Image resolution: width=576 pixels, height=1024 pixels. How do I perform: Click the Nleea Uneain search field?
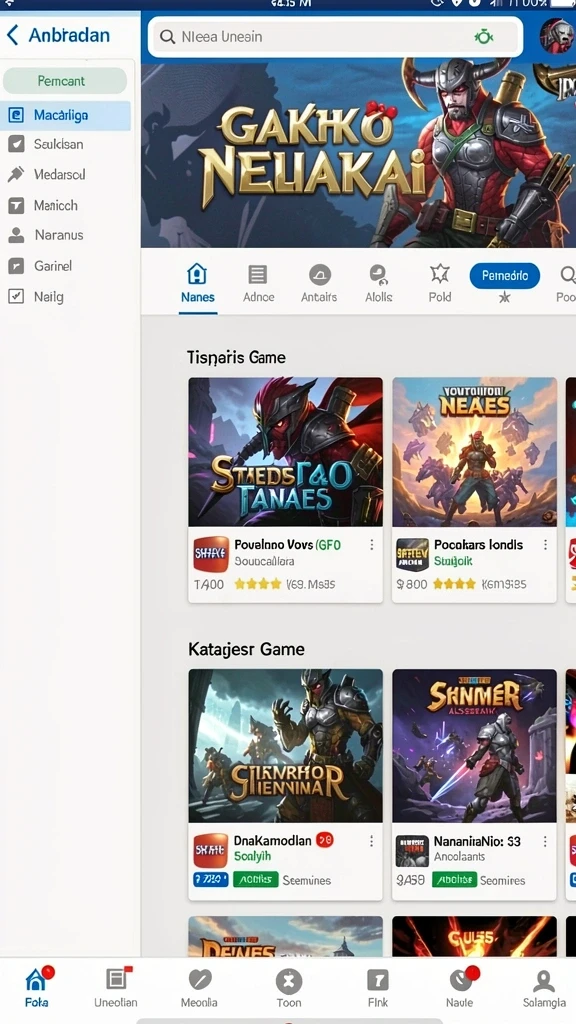pyautogui.click(x=335, y=37)
